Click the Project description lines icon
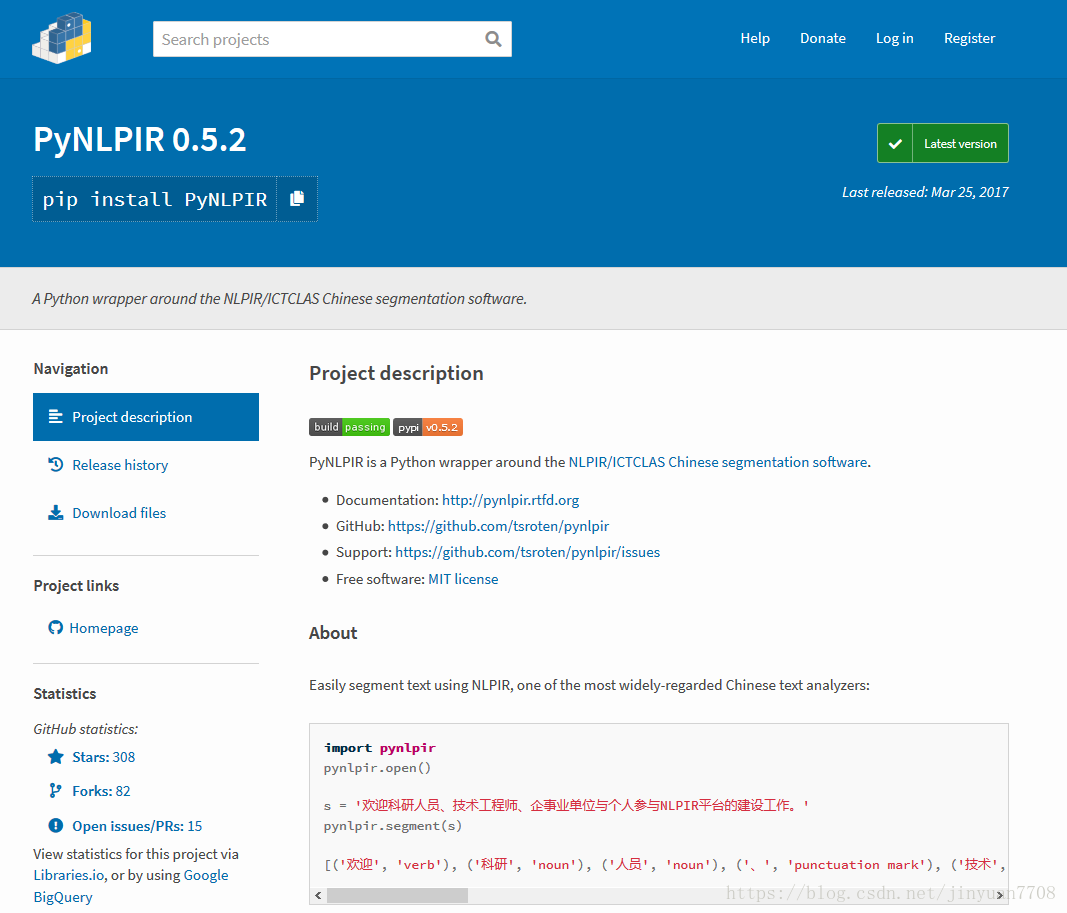 [x=56, y=416]
